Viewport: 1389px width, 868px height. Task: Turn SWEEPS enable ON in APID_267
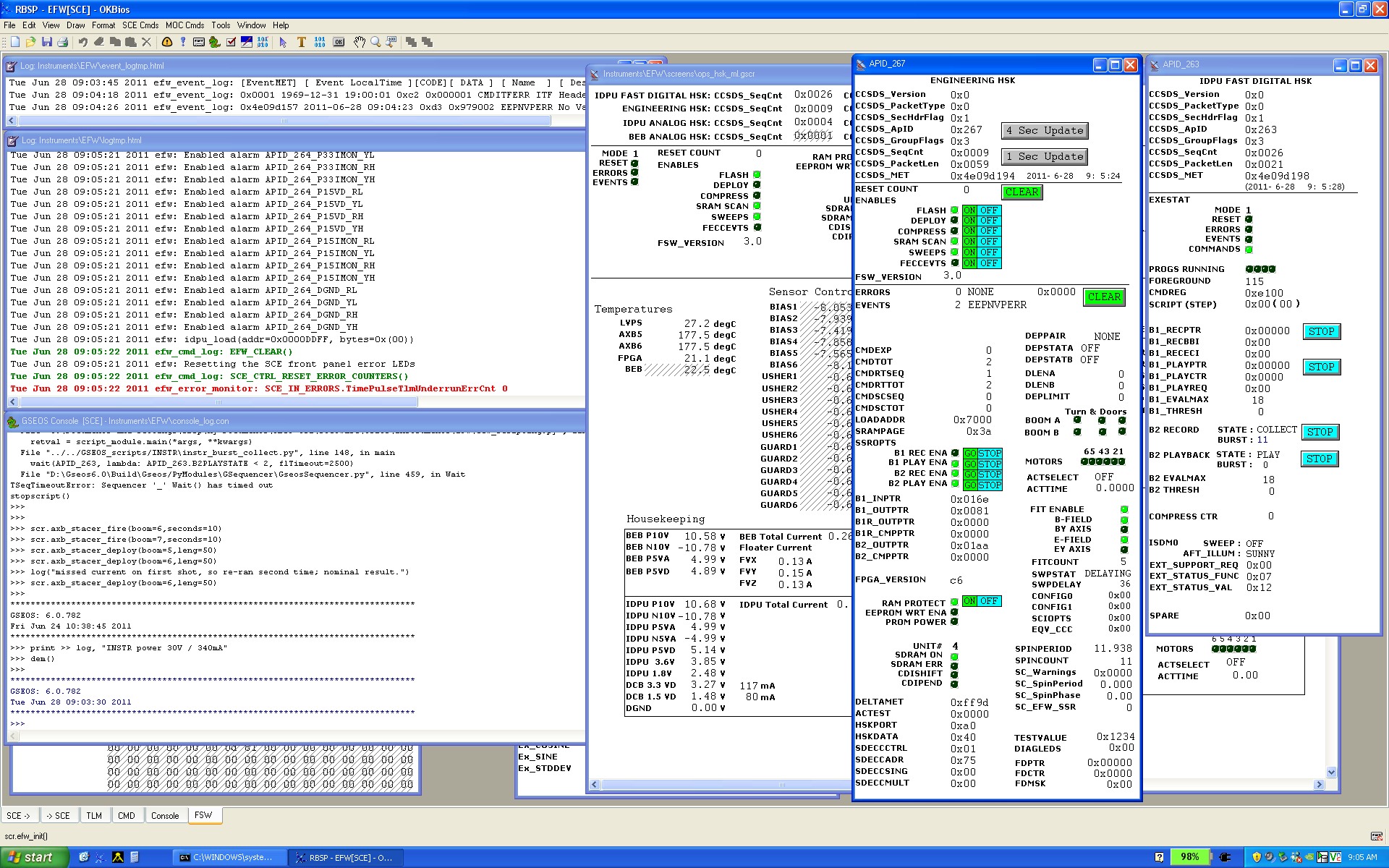pos(969,252)
